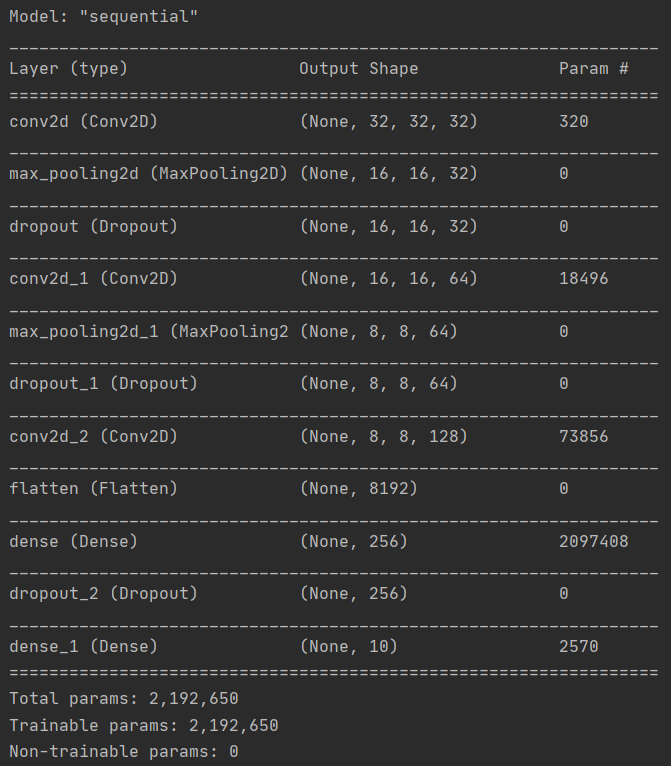Click the dropout (Dropout) layer name
This screenshot has height=766, width=671.
tap(93, 227)
